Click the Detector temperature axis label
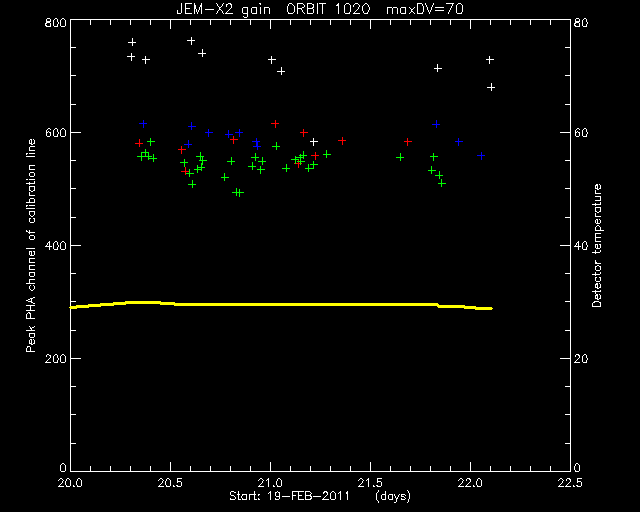This screenshot has height=512, width=640. [597, 245]
